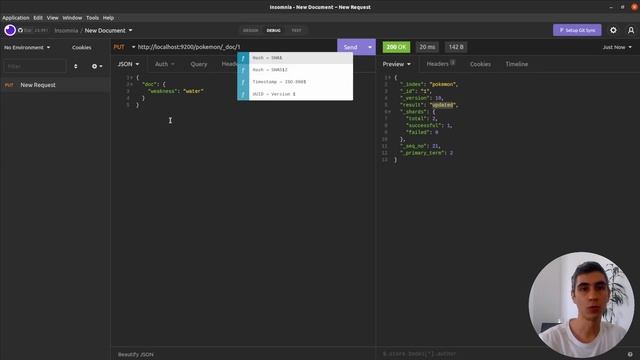Click Setup Git Sync button
This screenshot has height=360, width=640.
[577, 30]
